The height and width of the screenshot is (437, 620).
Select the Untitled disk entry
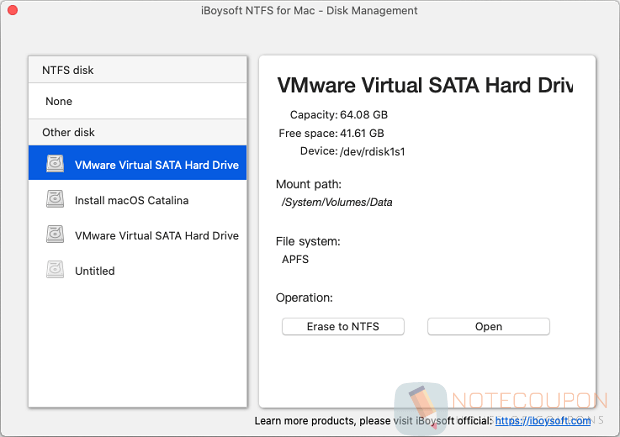[x=138, y=271]
